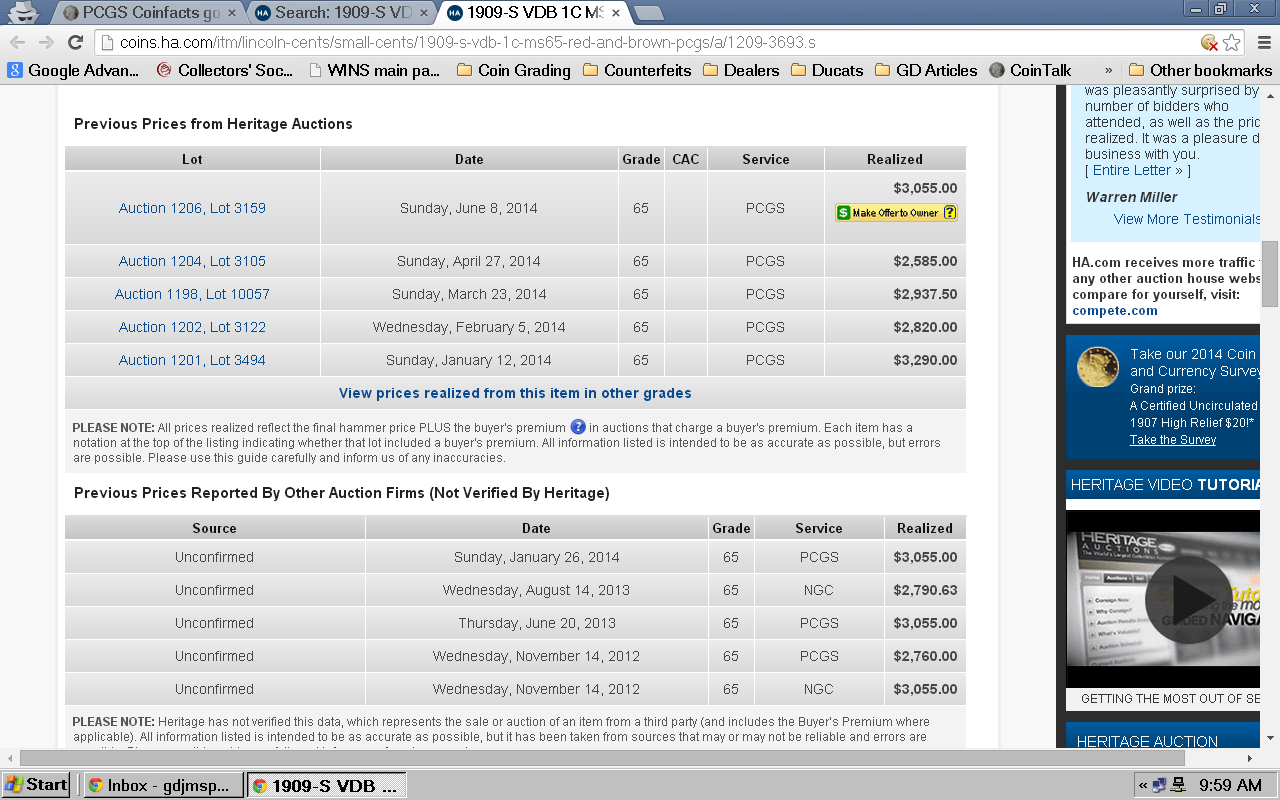Bookmark this page with the star icon
This screenshot has height=800, width=1280.
(x=1232, y=42)
